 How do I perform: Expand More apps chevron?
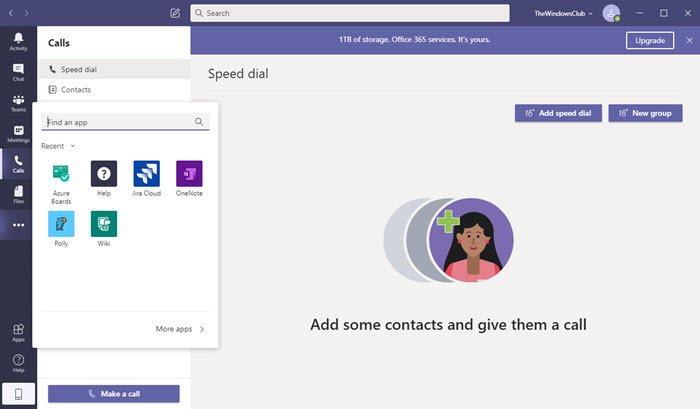180,329
